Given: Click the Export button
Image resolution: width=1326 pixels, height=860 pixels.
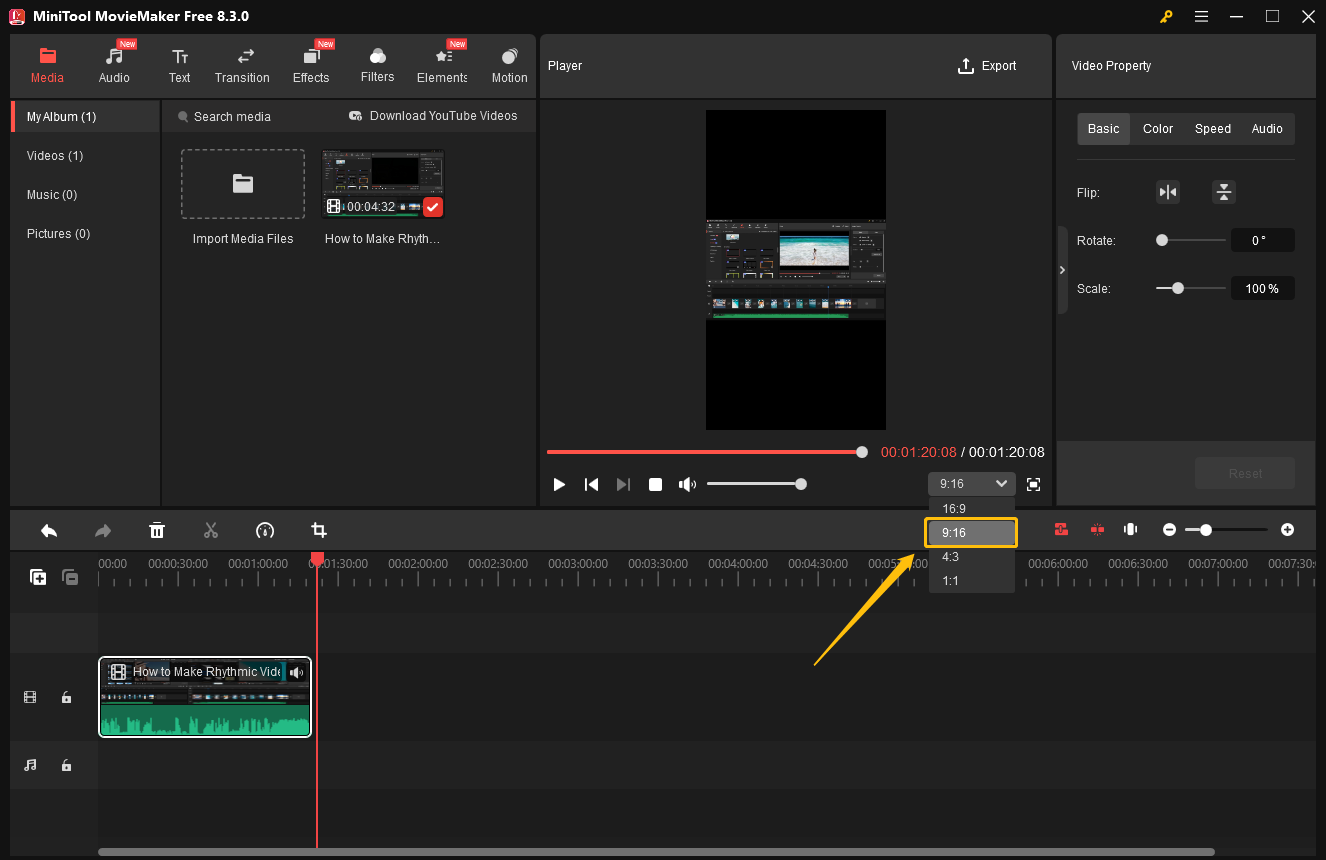Looking at the screenshot, I should [987, 66].
